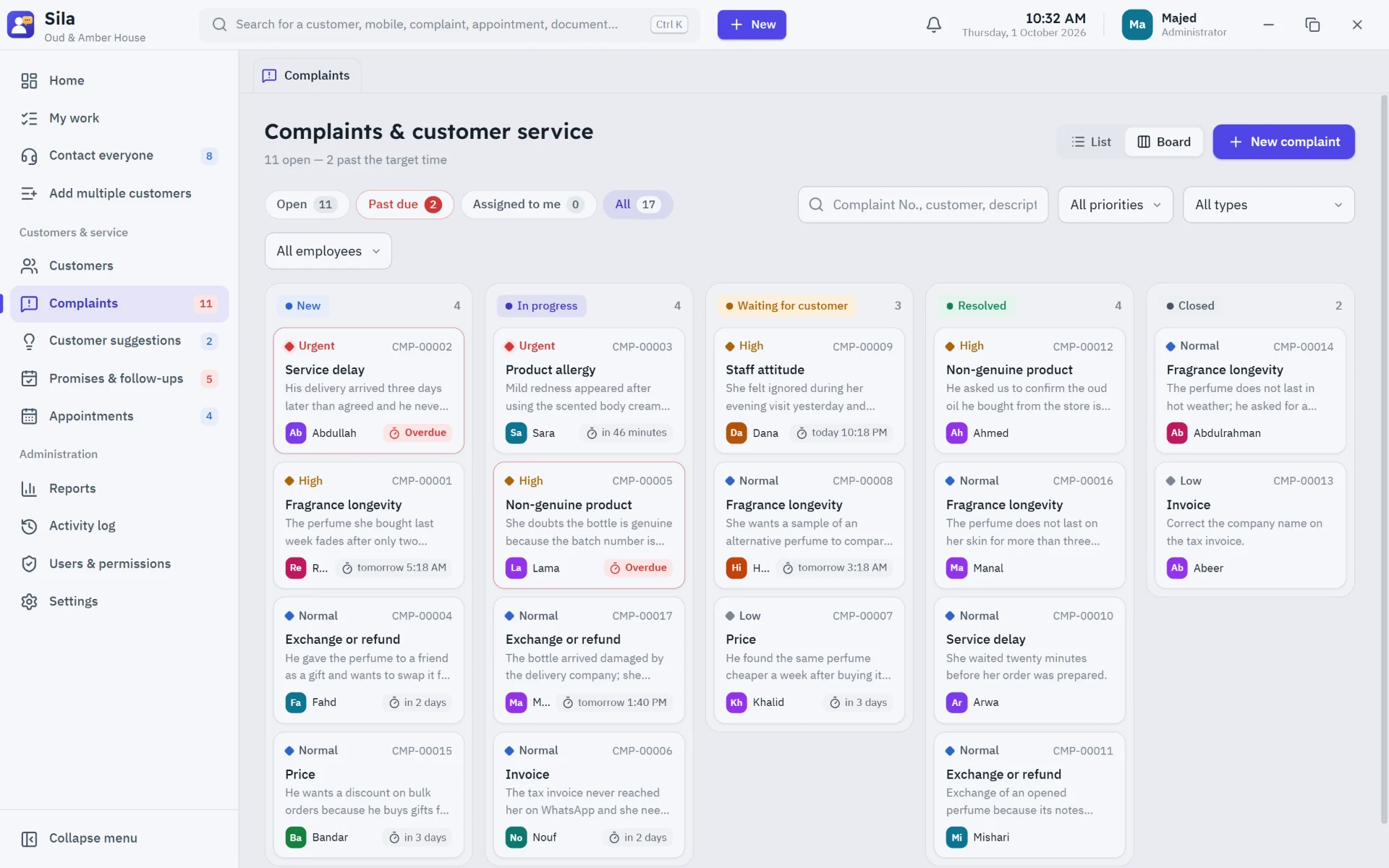Switch to List view
The height and width of the screenshot is (868, 1389).
tap(1091, 142)
